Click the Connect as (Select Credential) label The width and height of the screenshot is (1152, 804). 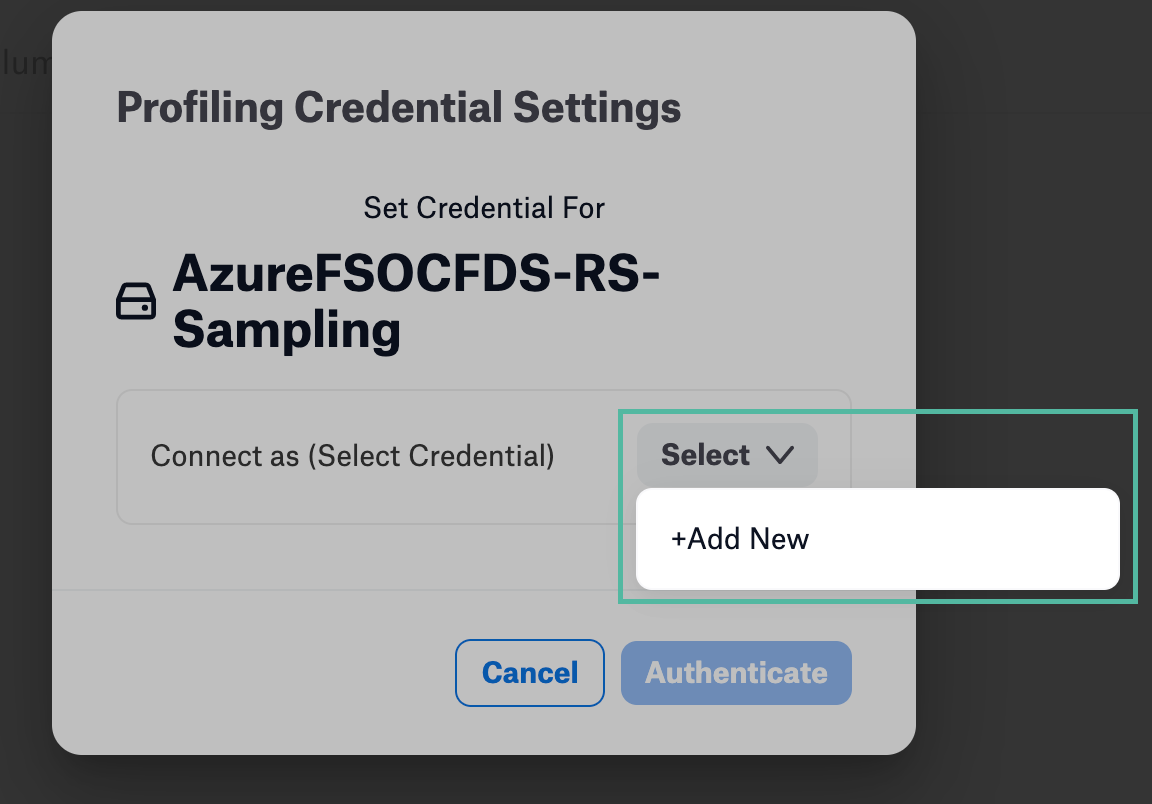point(353,456)
